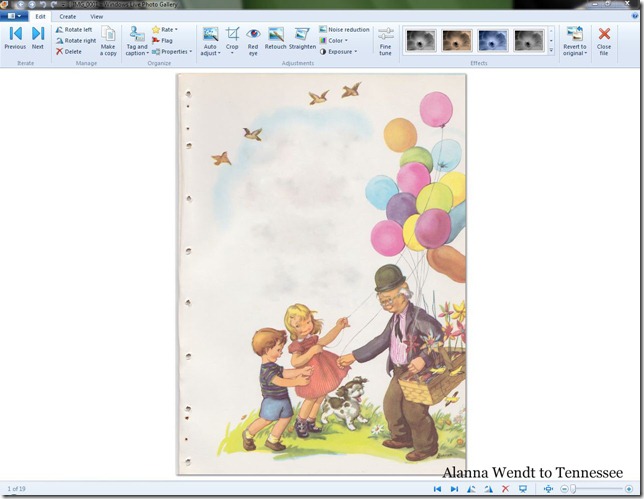Screen dimensions: 644x499
Task: Apply the first black and white effect
Action: [421, 40]
